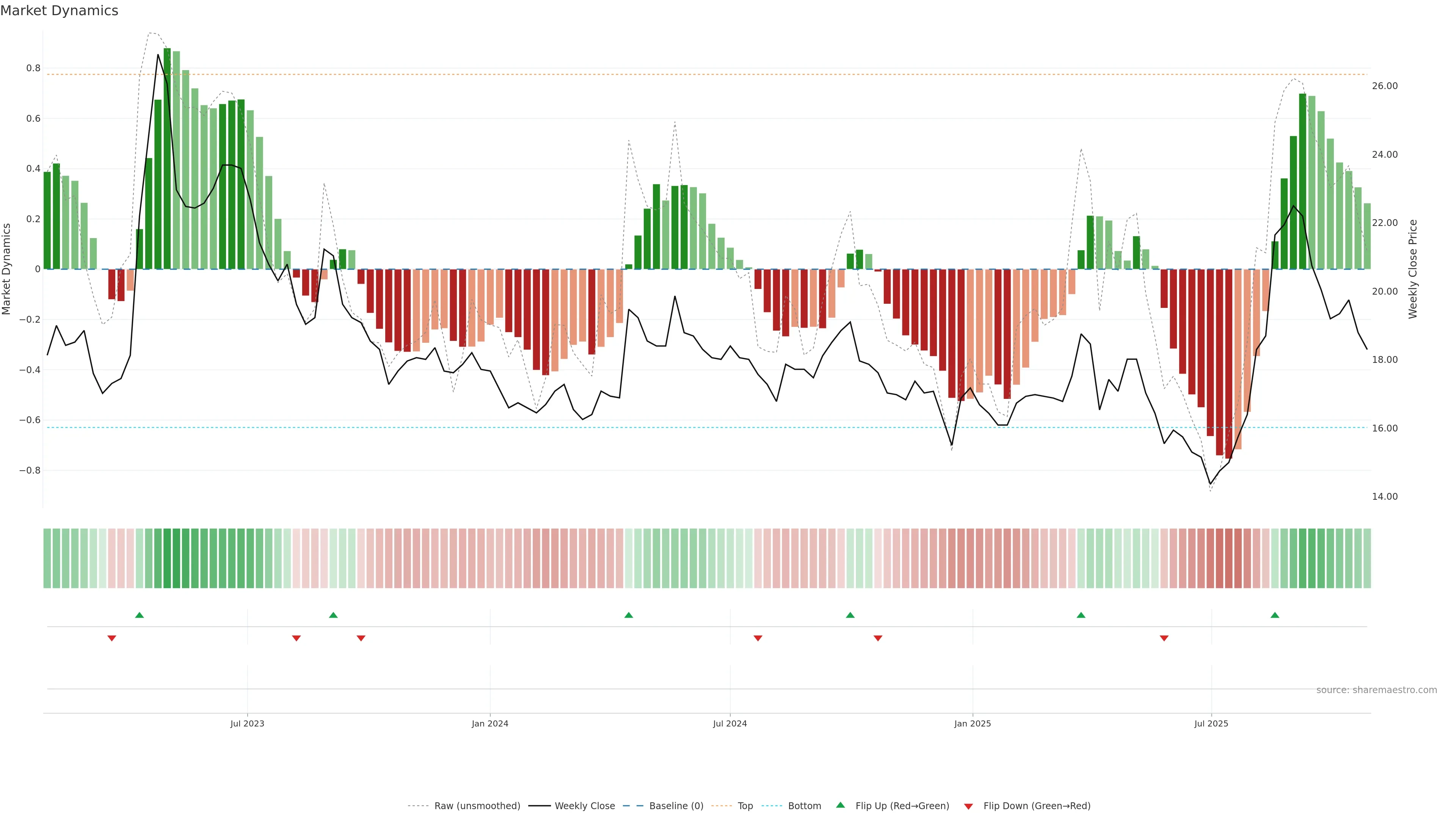Click the source: sharemaestro.com text
Viewport: 1456px width, 819px height.
coord(1376,690)
